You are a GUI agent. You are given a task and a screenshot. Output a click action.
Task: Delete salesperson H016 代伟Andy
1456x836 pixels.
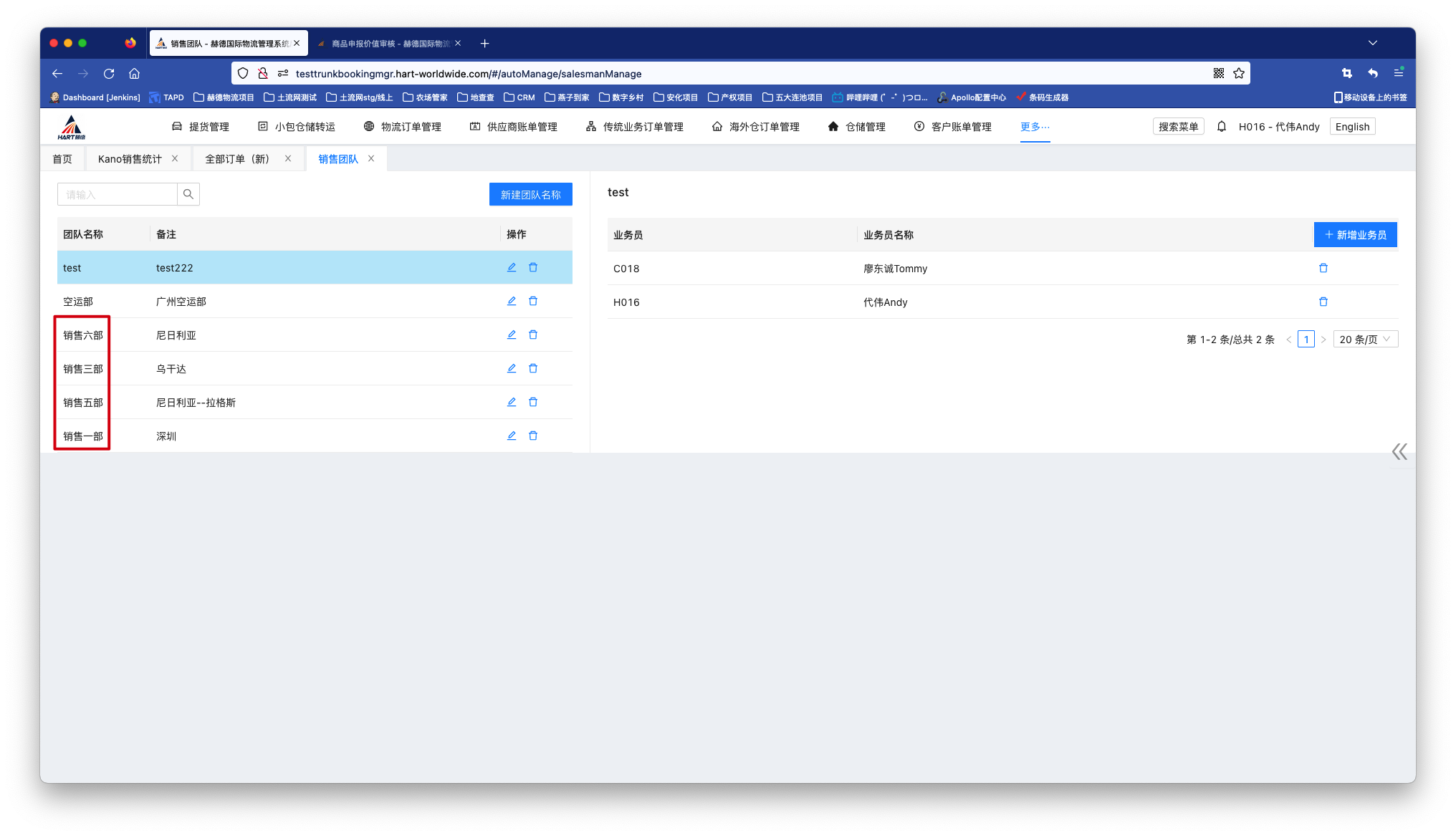1323,302
